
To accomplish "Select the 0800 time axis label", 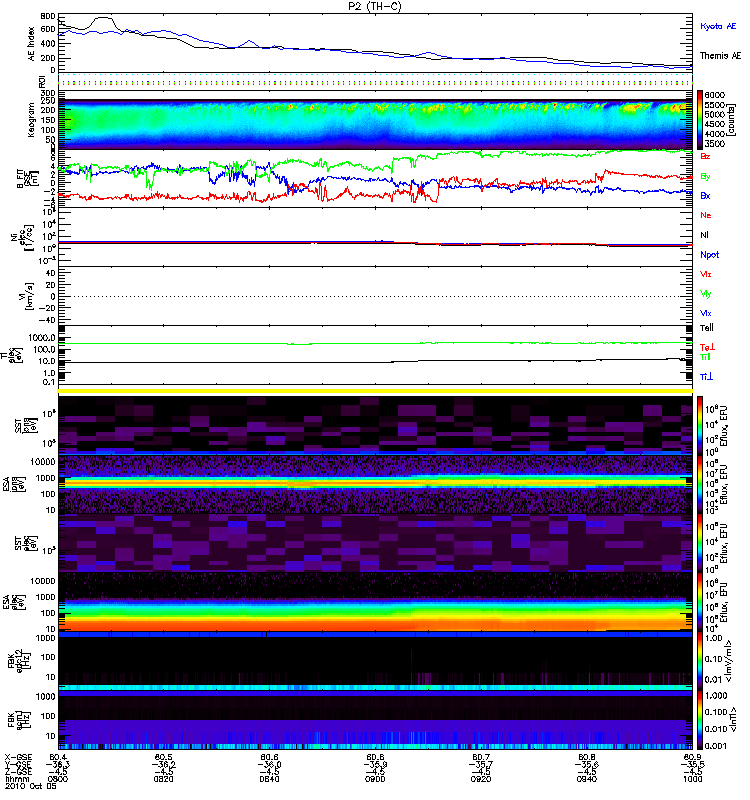I will [57, 779].
